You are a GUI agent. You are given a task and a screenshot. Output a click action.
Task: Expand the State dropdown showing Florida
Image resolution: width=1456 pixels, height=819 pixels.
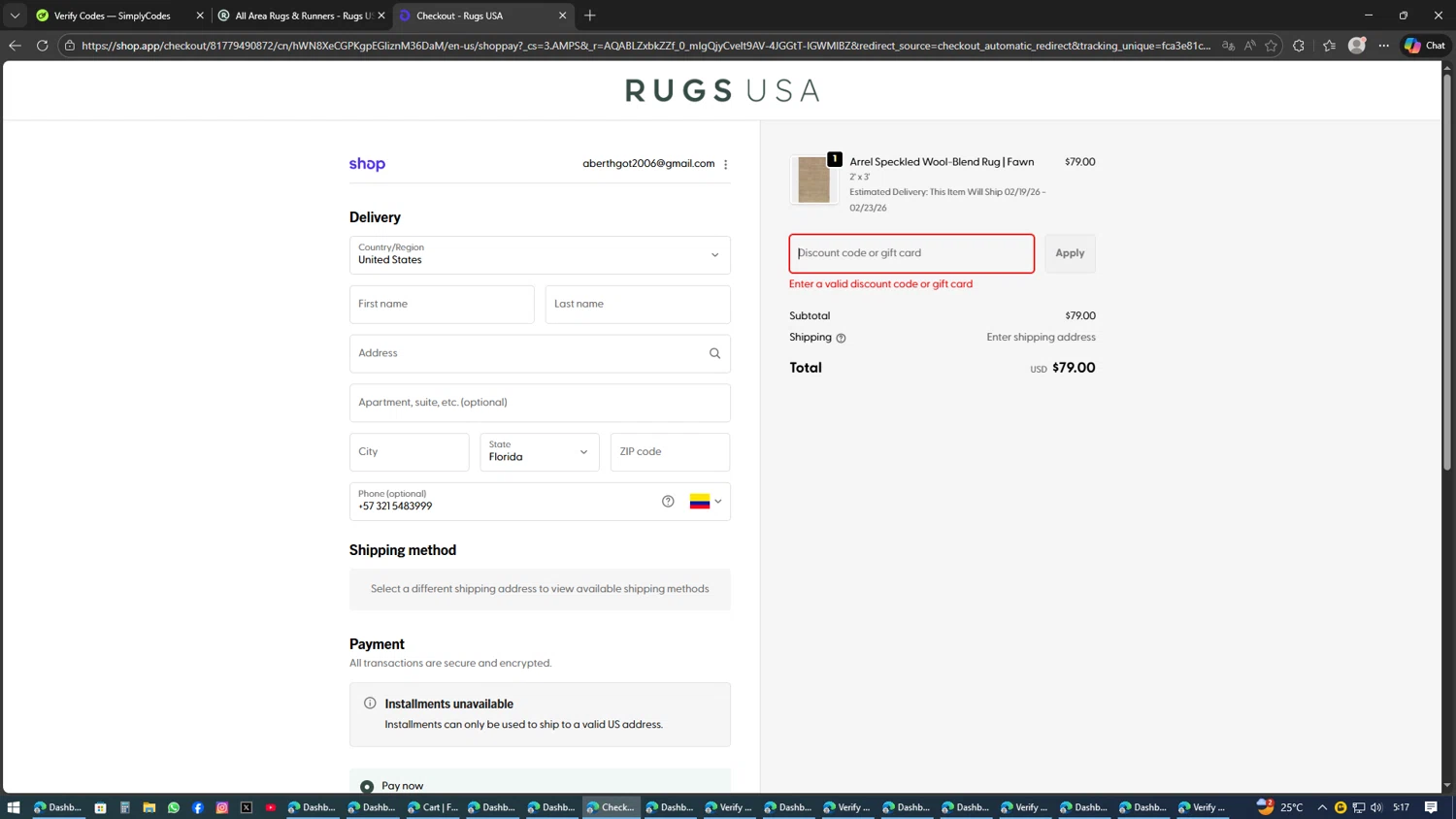click(x=540, y=452)
